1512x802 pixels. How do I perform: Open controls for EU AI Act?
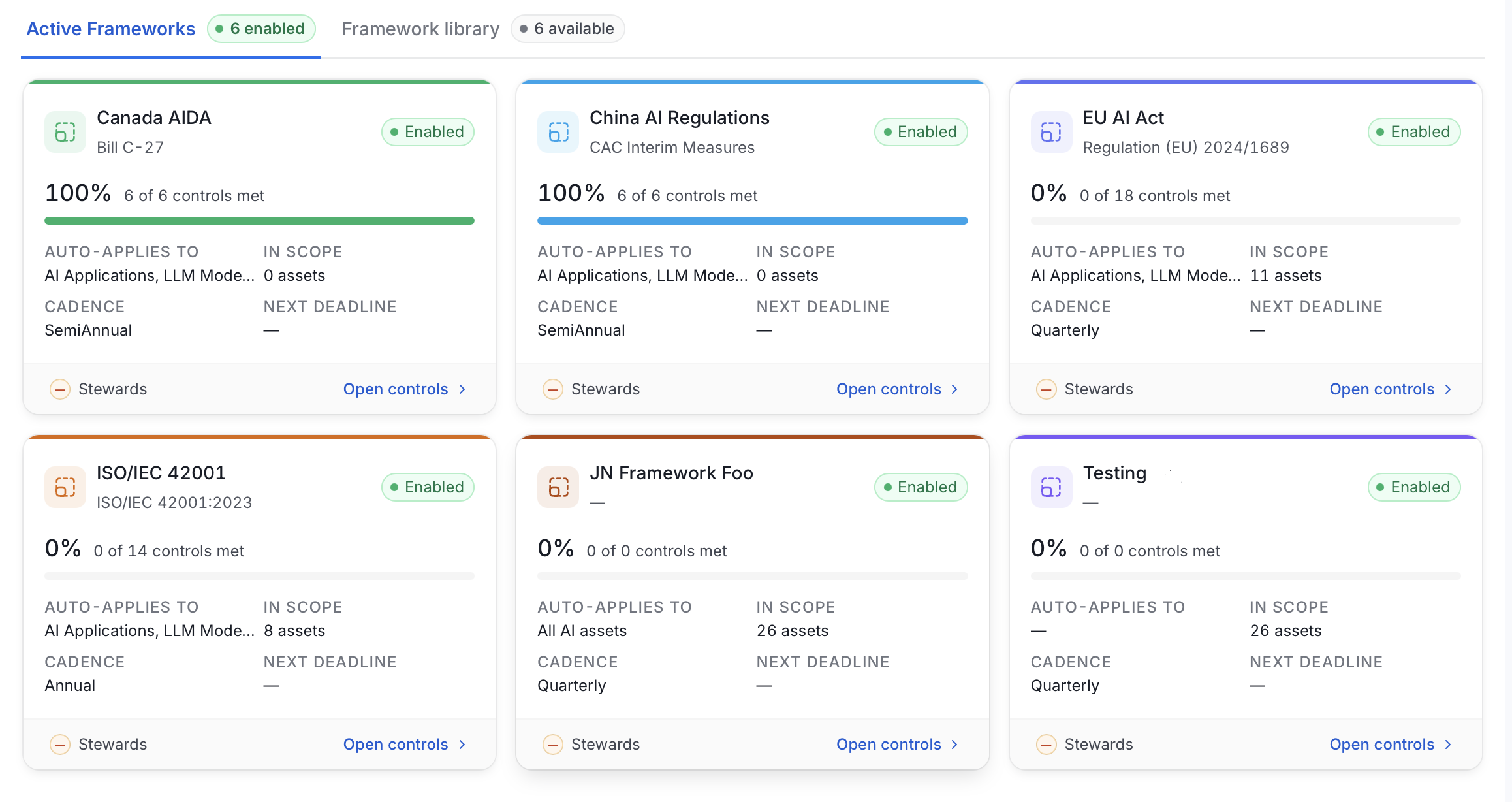pos(1391,389)
